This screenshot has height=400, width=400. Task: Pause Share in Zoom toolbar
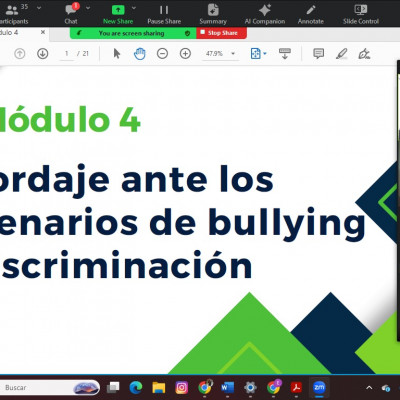point(164,14)
